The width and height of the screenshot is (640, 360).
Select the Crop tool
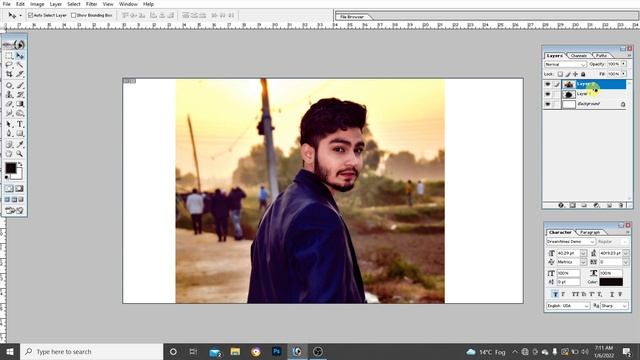[x=9, y=74]
